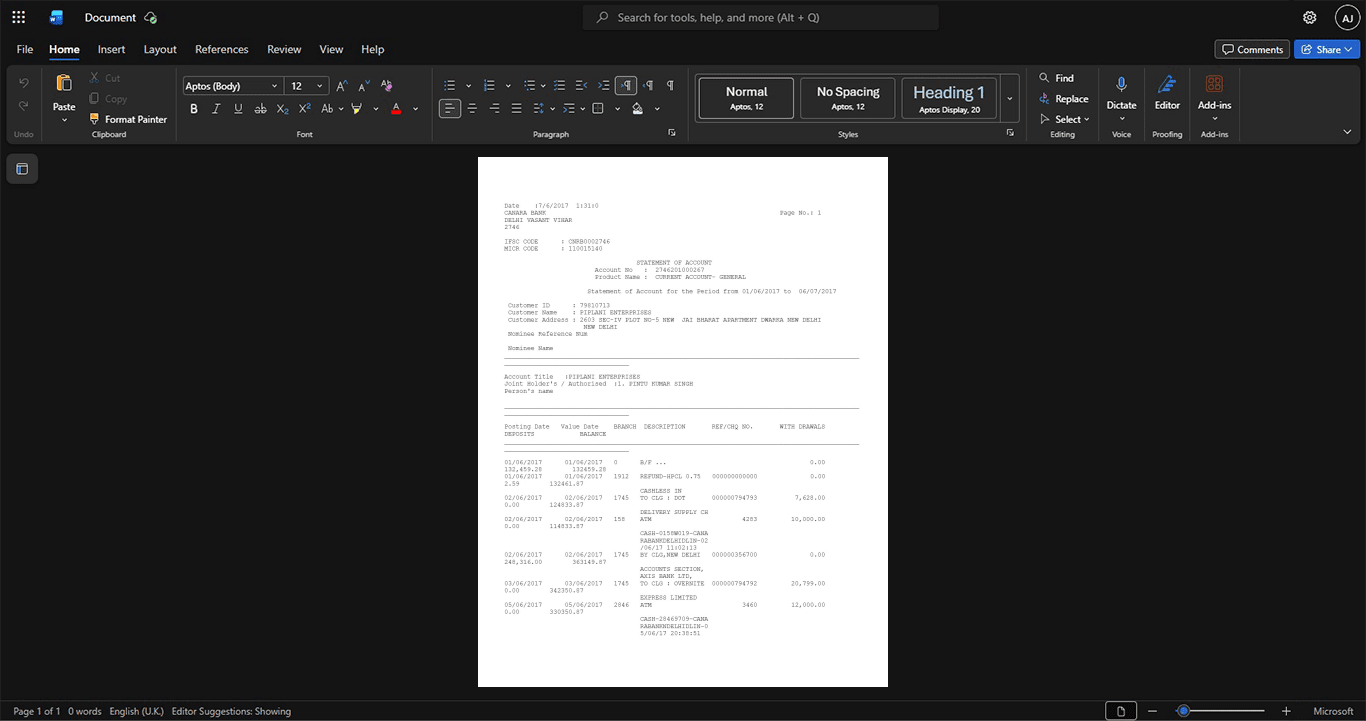This screenshot has width=1366, height=721.
Task: Toggle italic formatting
Action: click(x=216, y=108)
